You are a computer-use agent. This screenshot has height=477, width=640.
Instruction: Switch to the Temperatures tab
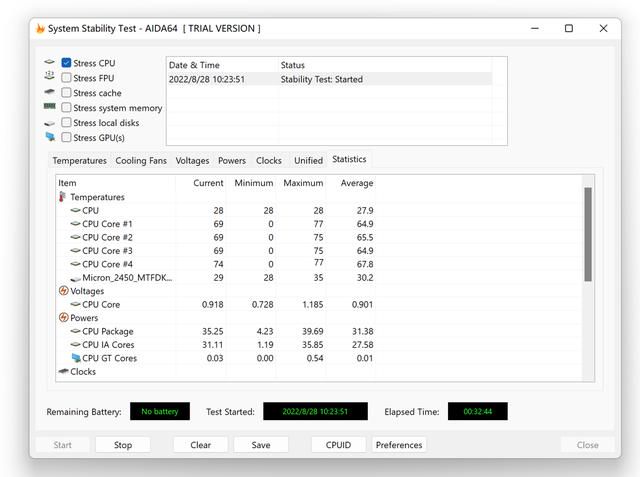pyautogui.click(x=80, y=161)
